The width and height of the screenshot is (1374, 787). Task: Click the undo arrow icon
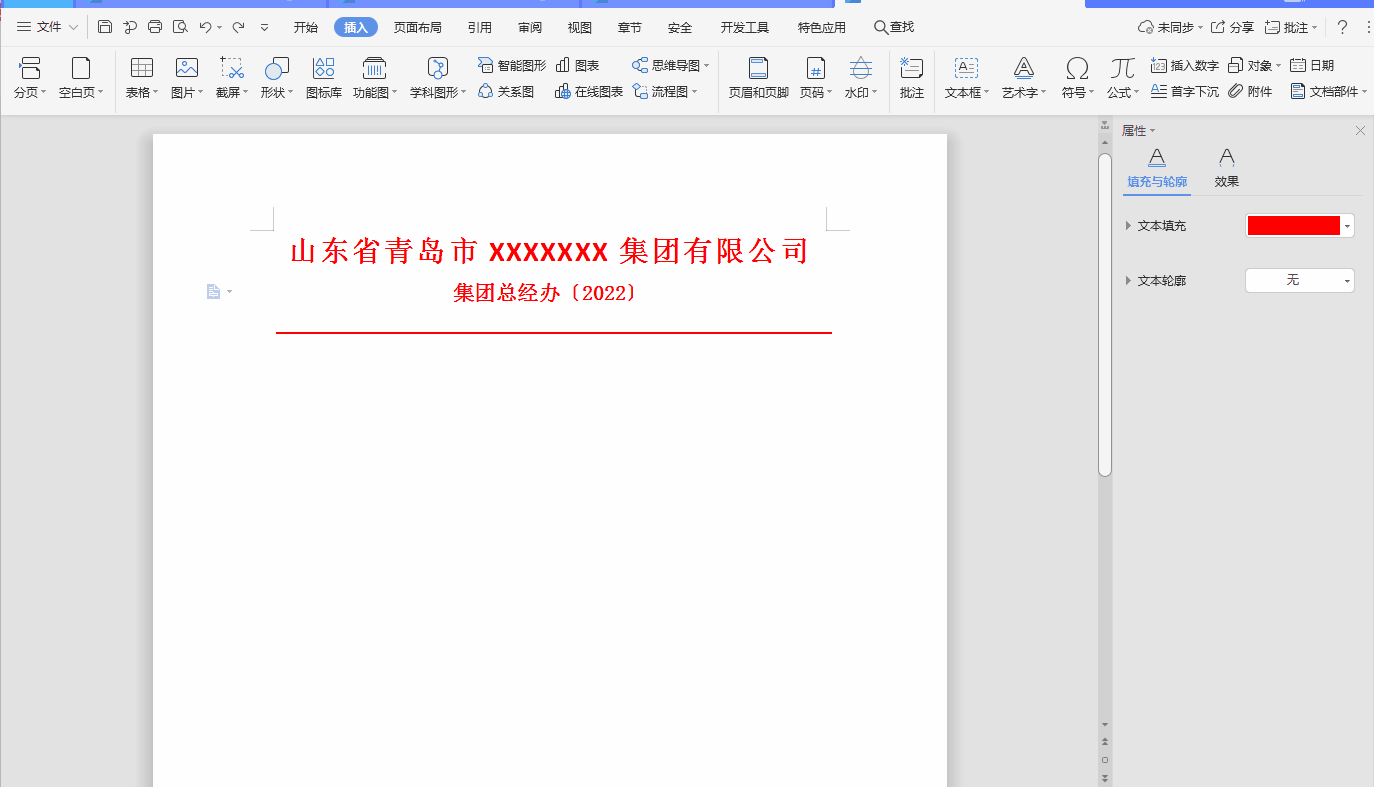point(205,27)
